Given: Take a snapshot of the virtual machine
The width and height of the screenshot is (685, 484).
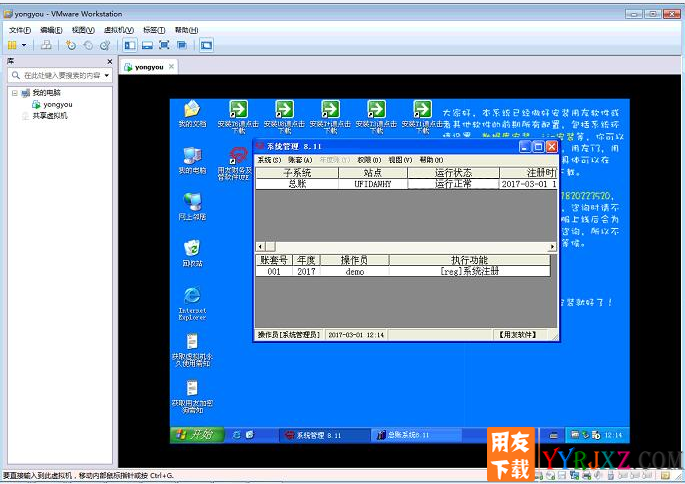Looking at the screenshot, I should click(71, 45).
